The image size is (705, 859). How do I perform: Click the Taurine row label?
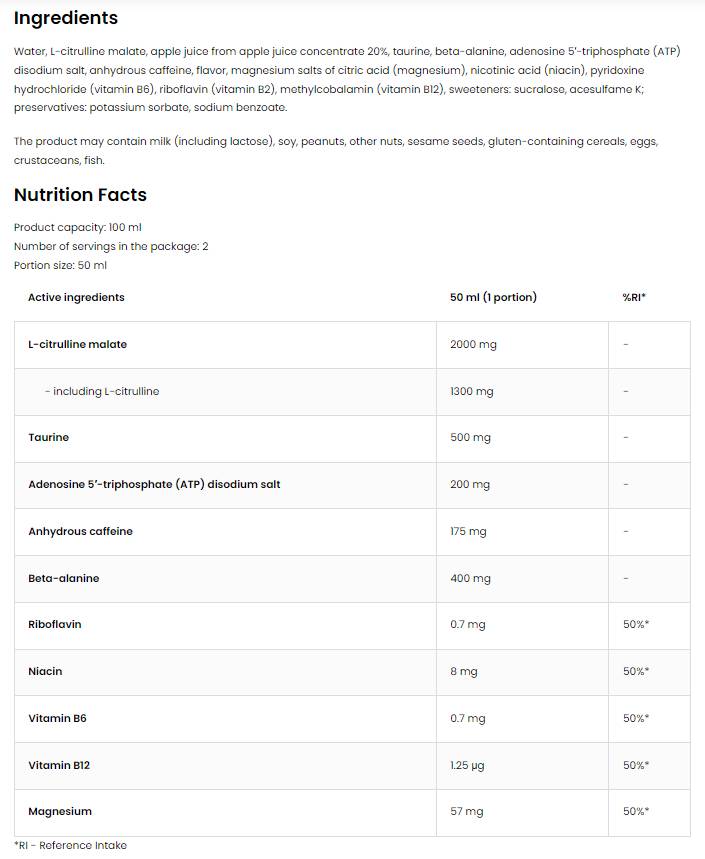pos(48,437)
